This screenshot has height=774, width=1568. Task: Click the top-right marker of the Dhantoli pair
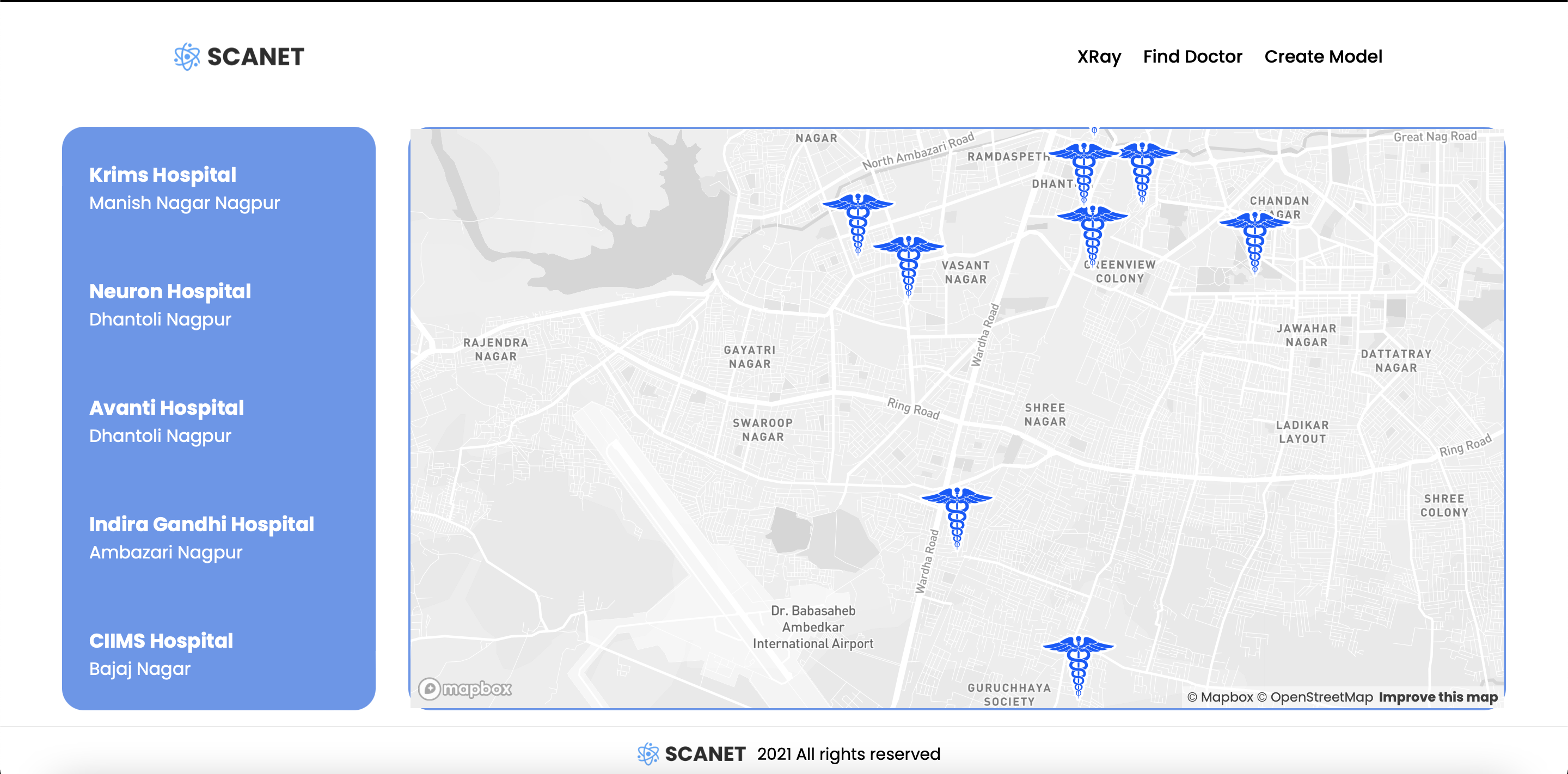coord(1143,171)
